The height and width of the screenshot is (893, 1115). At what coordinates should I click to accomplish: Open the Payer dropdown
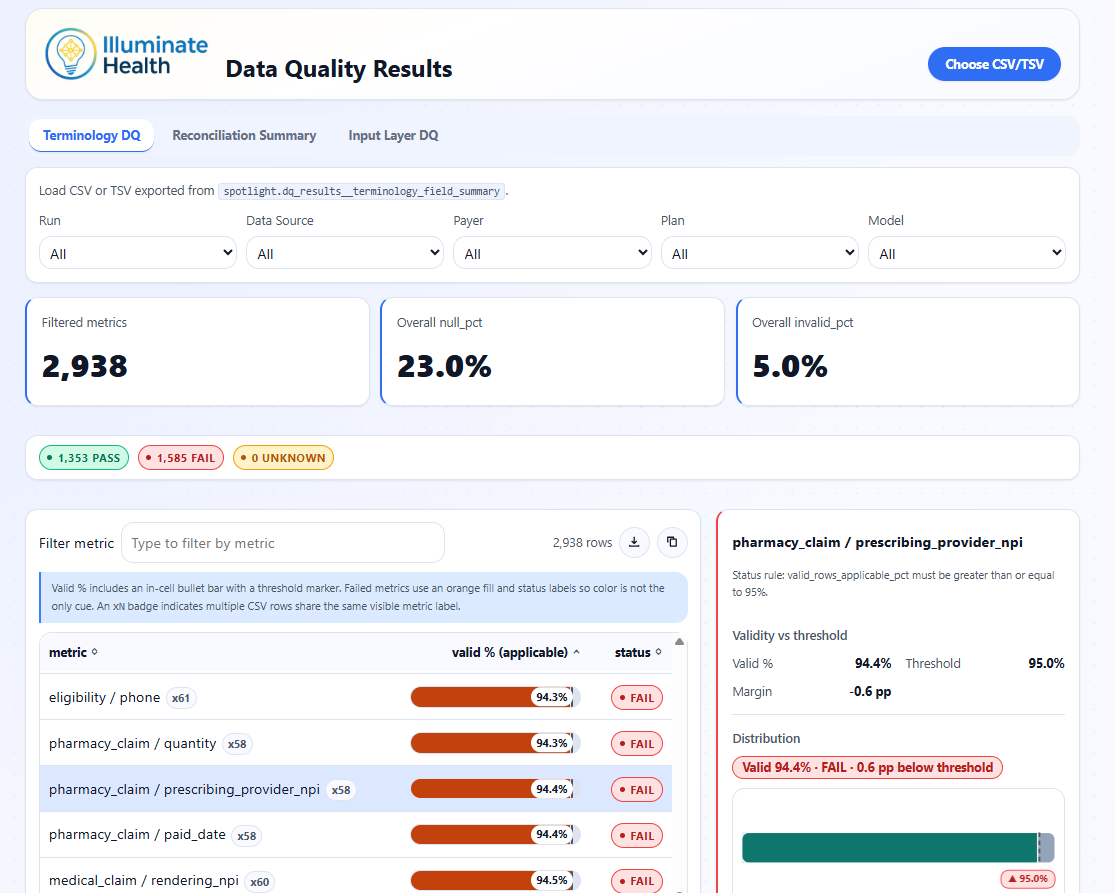point(552,252)
